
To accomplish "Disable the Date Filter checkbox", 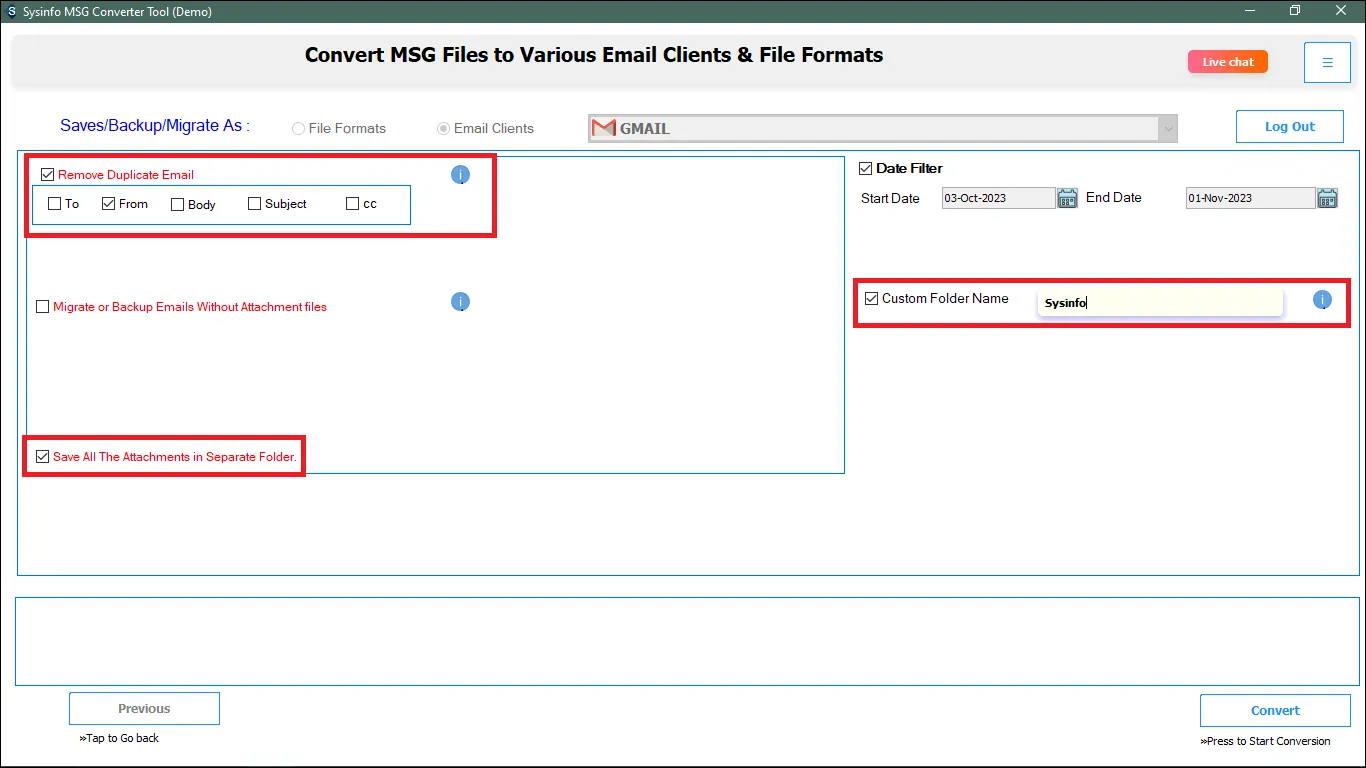I will coord(866,169).
